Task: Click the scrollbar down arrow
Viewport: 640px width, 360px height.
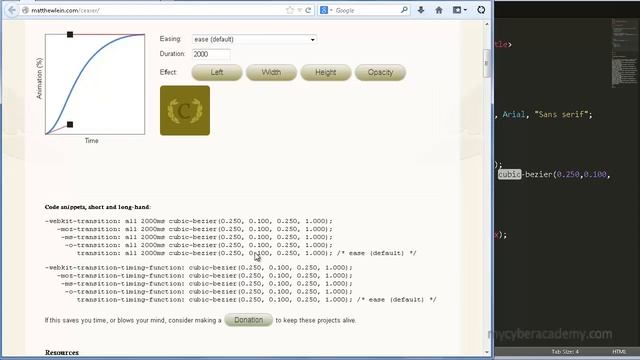Action: tap(486, 352)
